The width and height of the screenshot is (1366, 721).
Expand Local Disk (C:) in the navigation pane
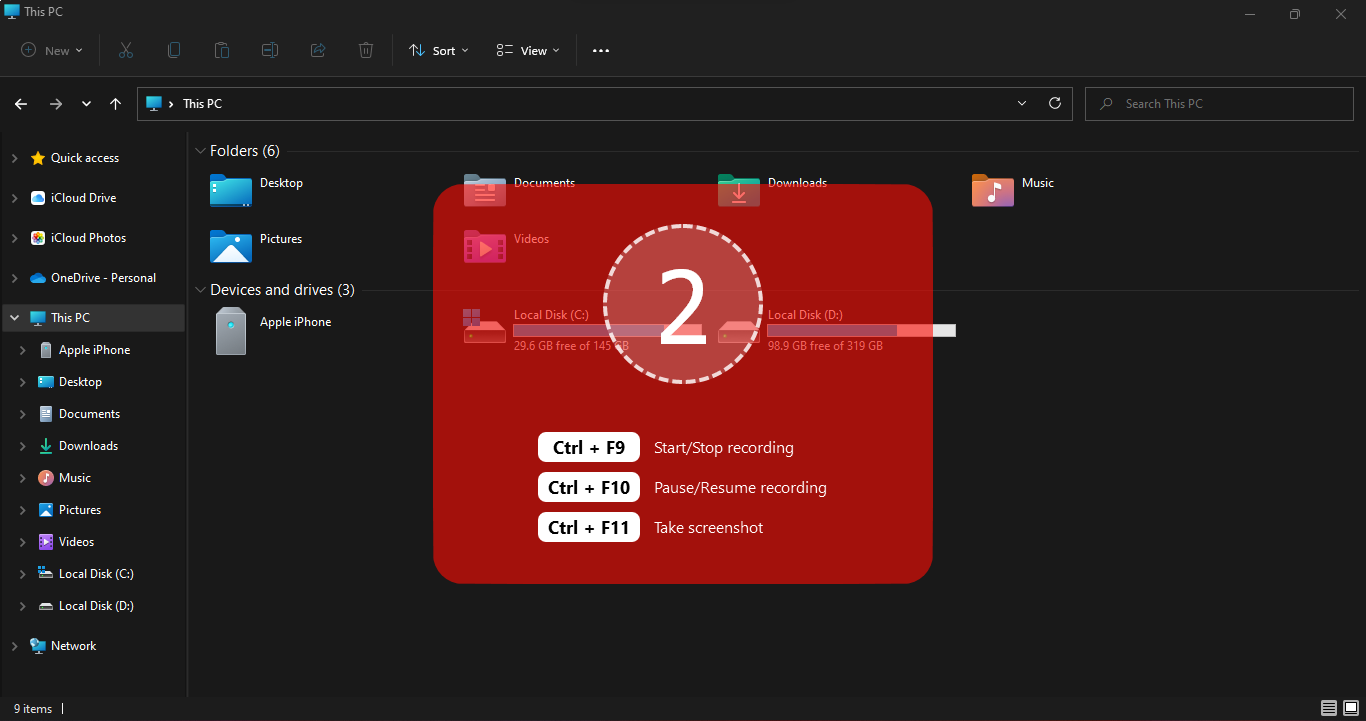23,574
